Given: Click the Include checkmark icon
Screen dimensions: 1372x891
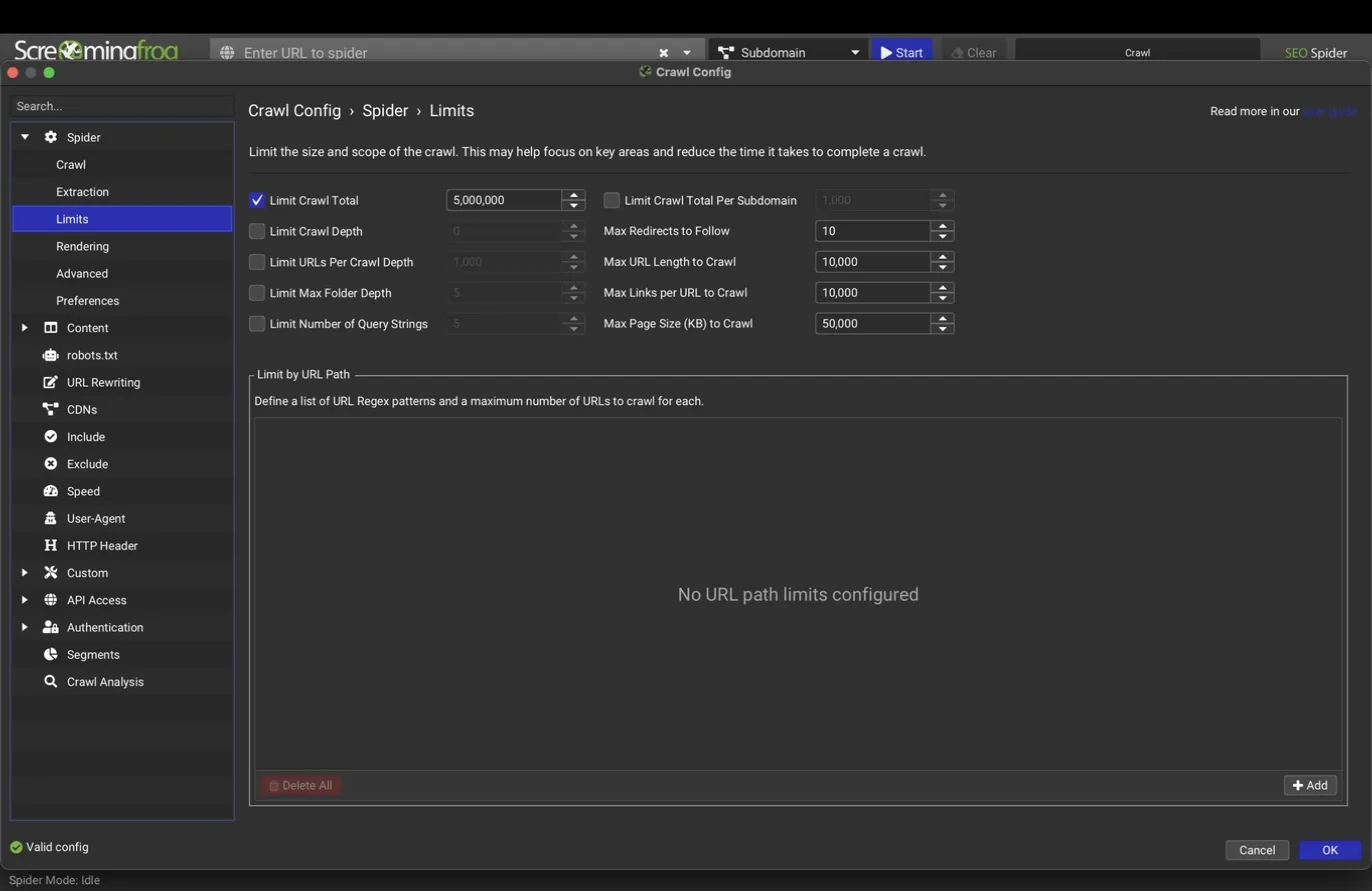Looking at the screenshot, I should coord(50,437).
